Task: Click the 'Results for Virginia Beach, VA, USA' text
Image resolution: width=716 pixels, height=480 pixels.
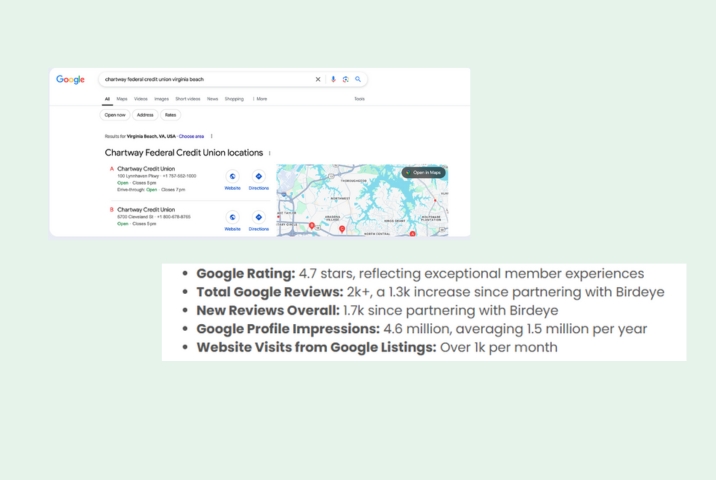Action: pos(140,136)
